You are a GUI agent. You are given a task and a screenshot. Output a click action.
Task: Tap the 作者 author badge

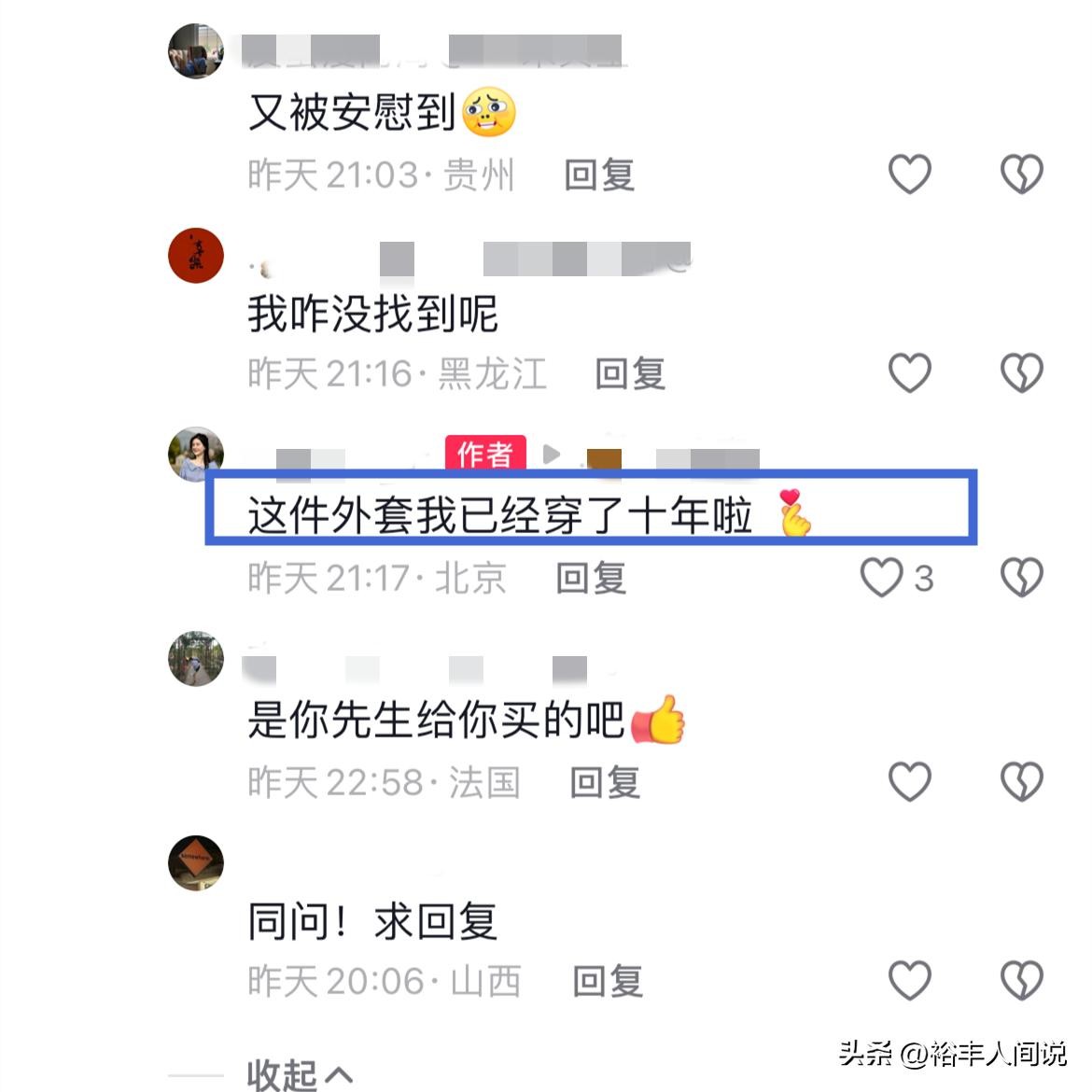click(x=485, y=454)
